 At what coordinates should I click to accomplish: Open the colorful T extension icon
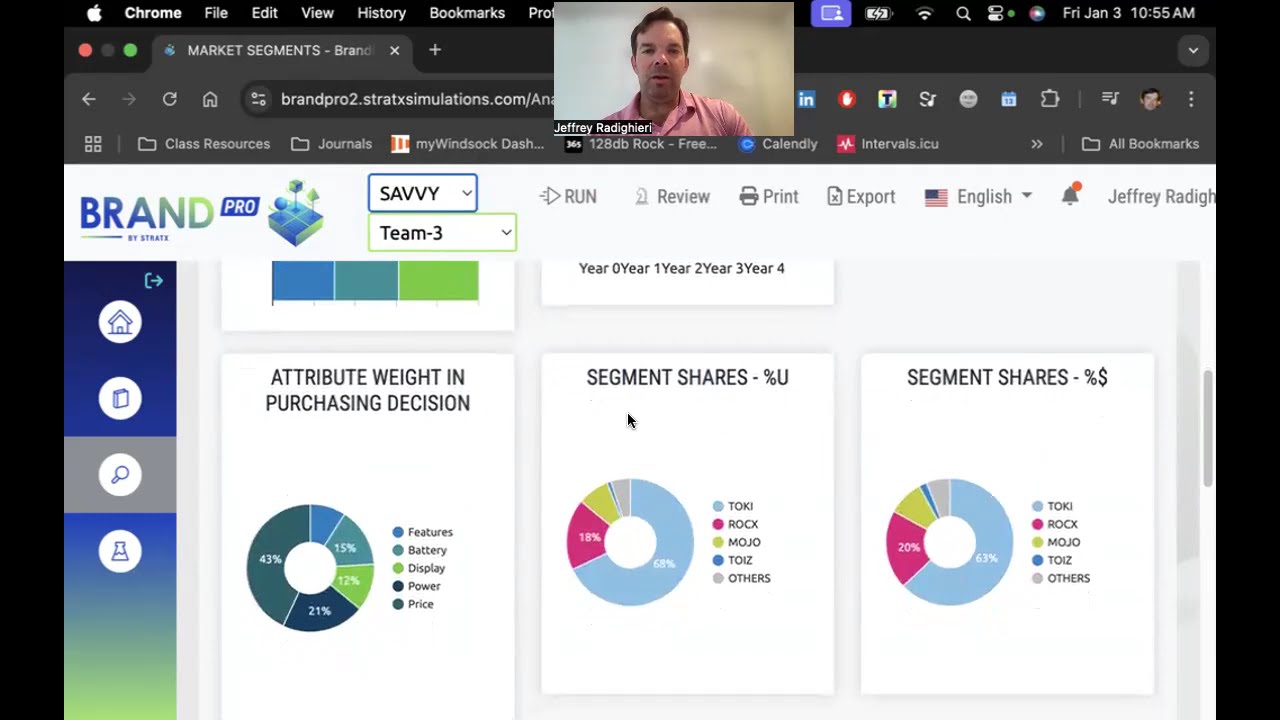coord(887,99)
